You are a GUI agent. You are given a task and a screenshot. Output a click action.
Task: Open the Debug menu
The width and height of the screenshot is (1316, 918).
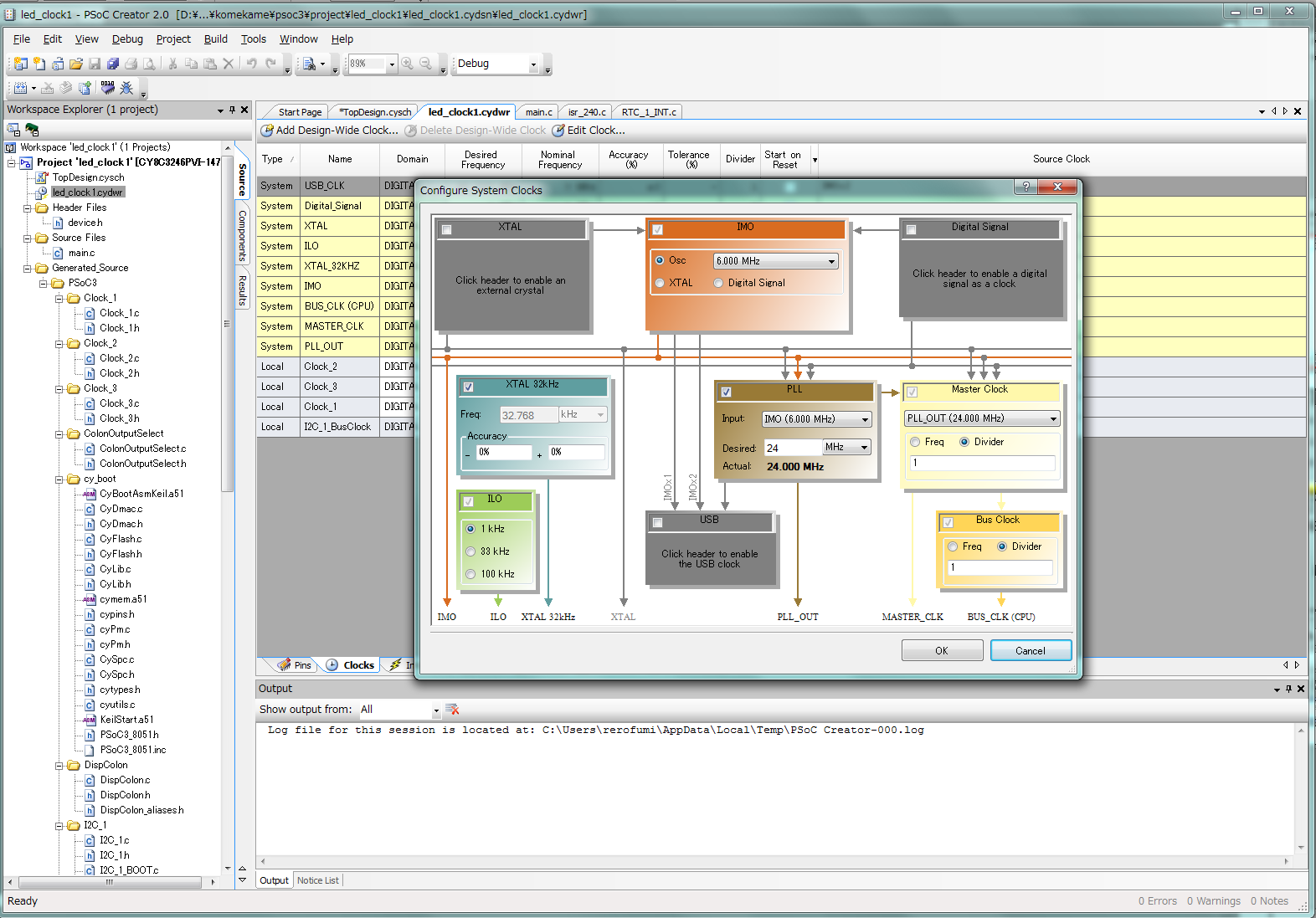[127, 39]
